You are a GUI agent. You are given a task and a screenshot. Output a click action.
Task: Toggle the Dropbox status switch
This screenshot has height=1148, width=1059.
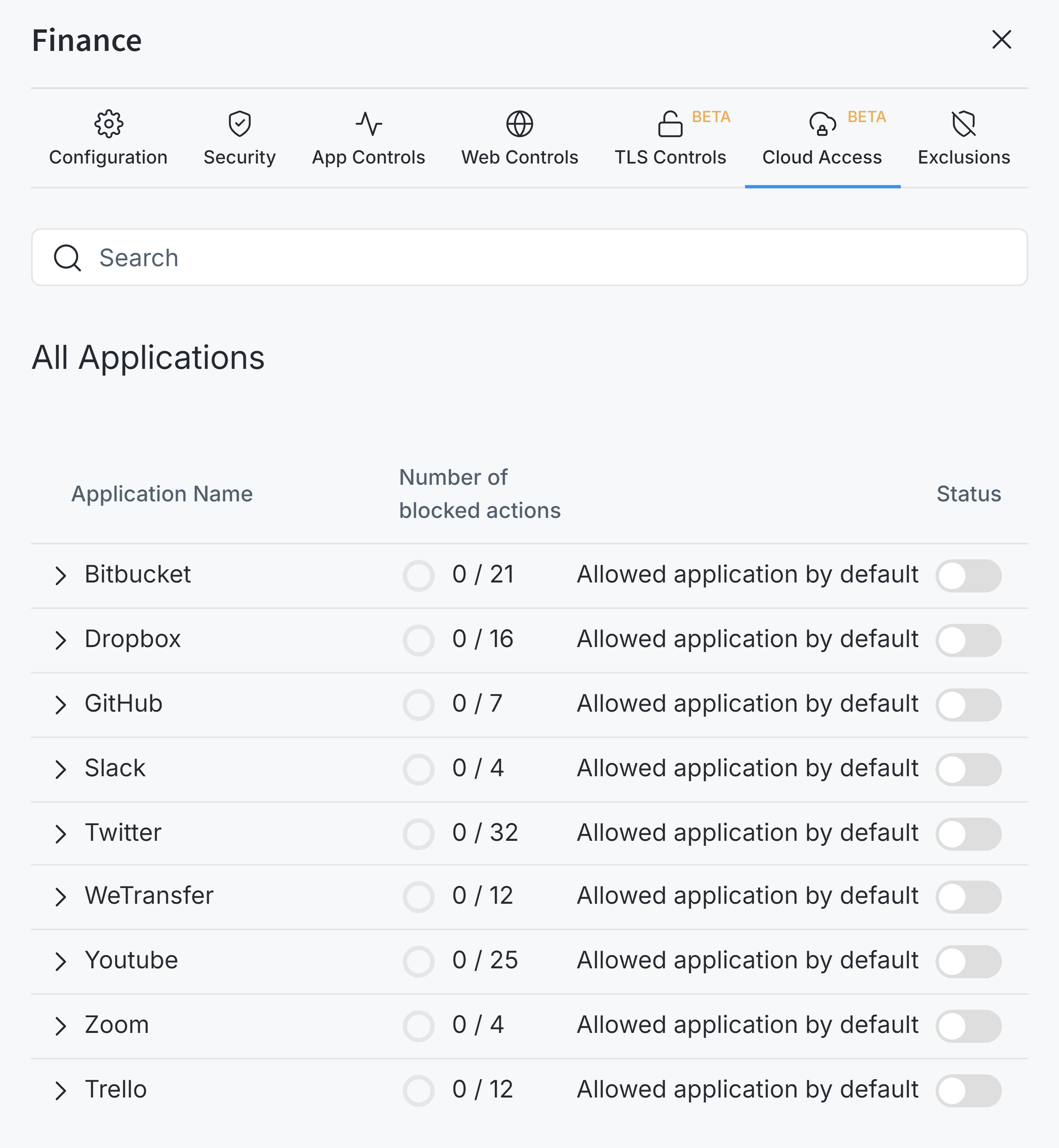pos(968,640)
